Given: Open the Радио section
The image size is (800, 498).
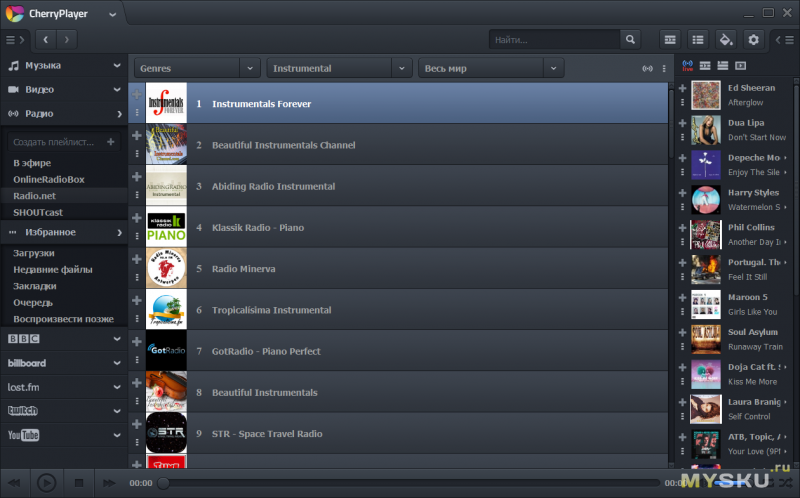Looking at the screenshot, I should click(64, 113).
